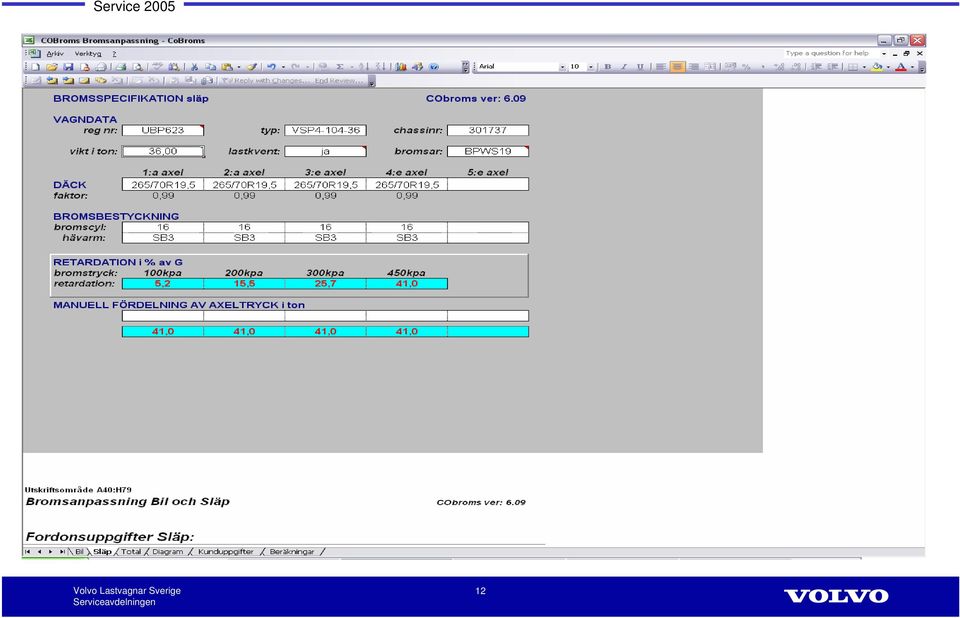This screenshot has width=960, height=618.
Task: Switch to the Total sheet tab
Action: [x=131, y=552]
